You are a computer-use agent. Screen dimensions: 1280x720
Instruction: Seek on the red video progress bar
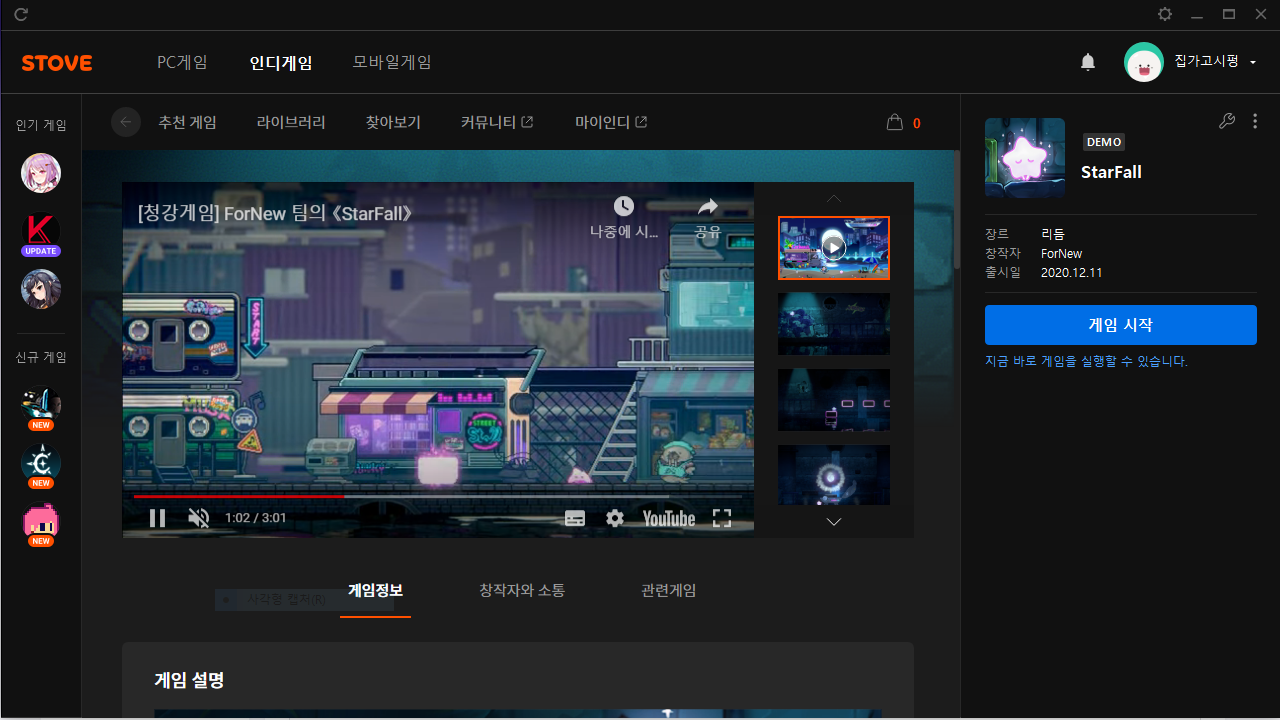click(438, 496)
